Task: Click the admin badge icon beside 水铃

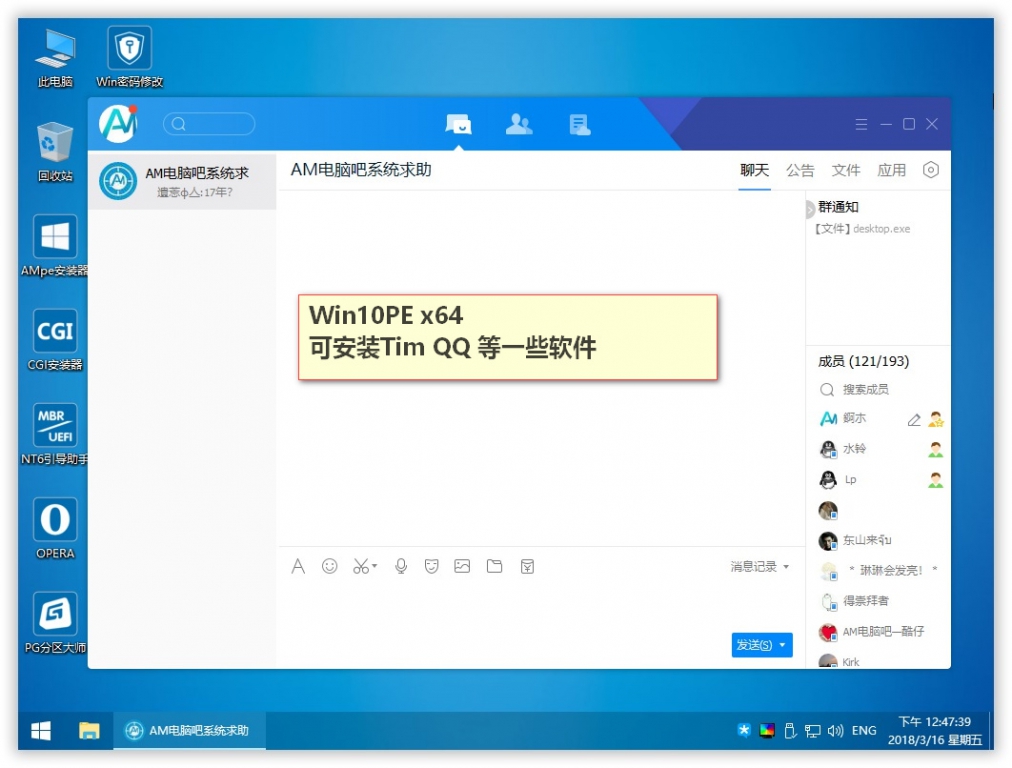Action: [x=936, y=450]
